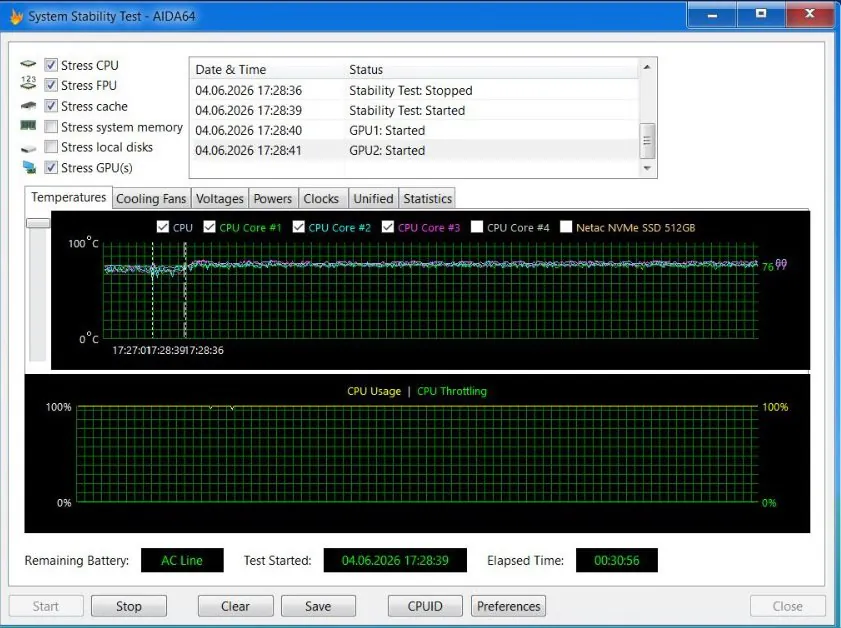Switch to the Temperatures tab
The image size is (841, 628).
69,197
